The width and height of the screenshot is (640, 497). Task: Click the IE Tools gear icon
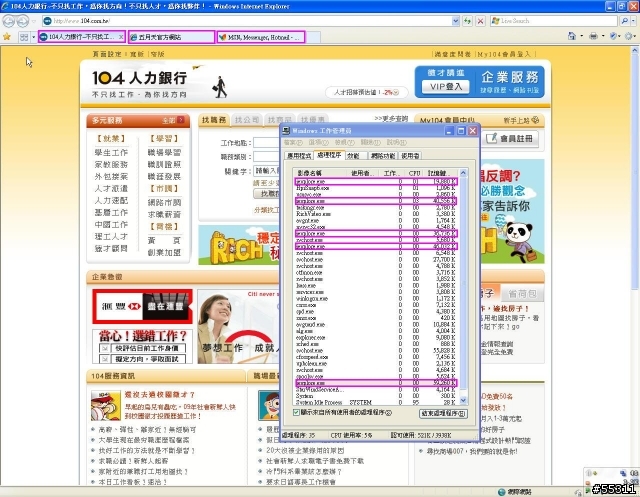(629, 36)
